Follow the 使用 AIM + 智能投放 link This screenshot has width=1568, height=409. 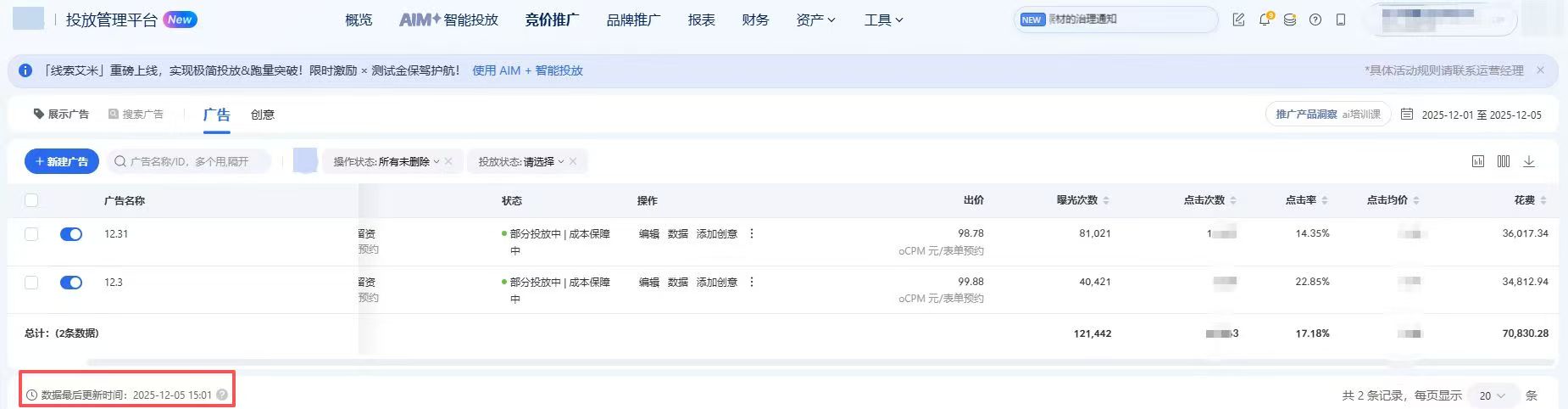[x=527, y=70]
